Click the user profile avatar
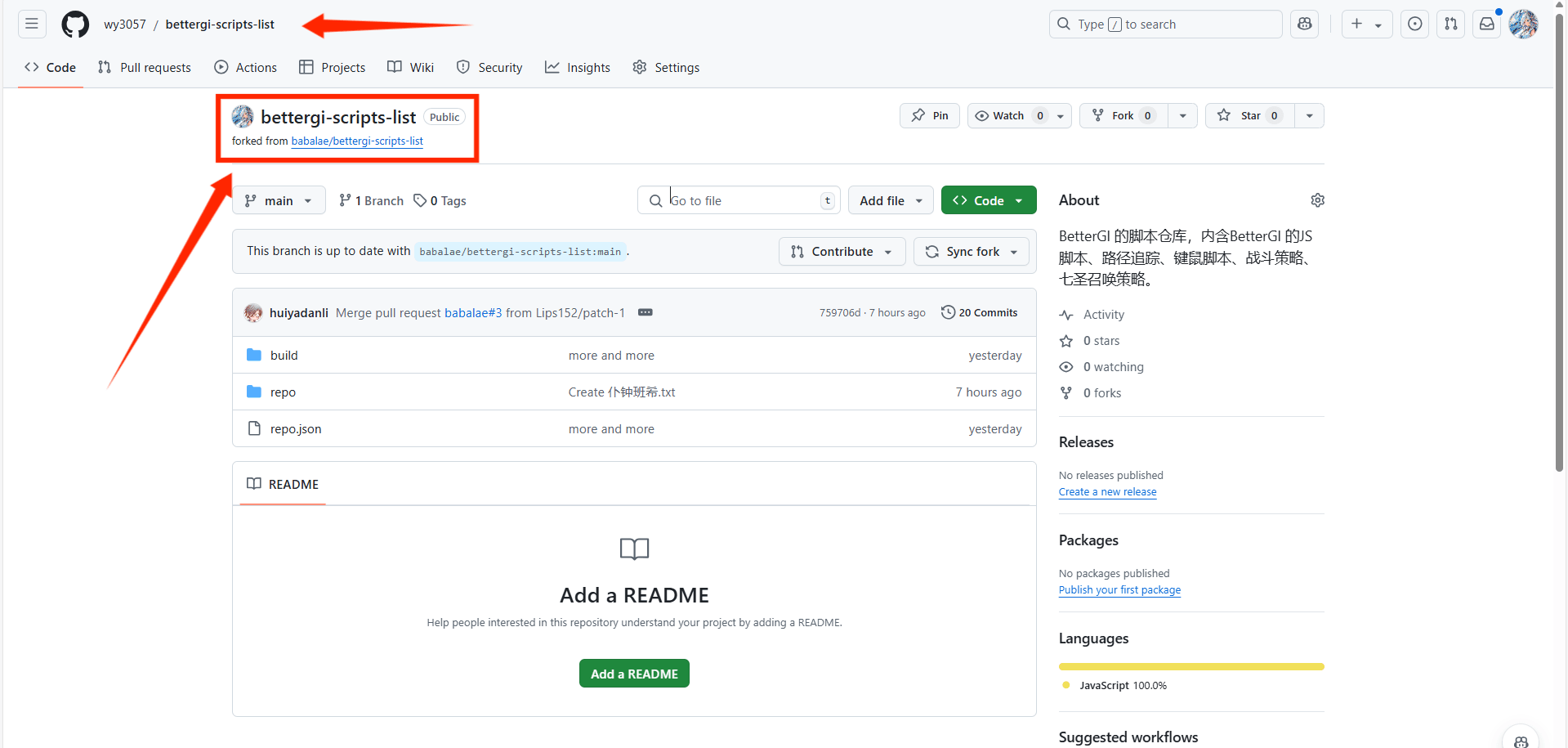Viewport: 1568px width, 748px height. [1523, 25]
